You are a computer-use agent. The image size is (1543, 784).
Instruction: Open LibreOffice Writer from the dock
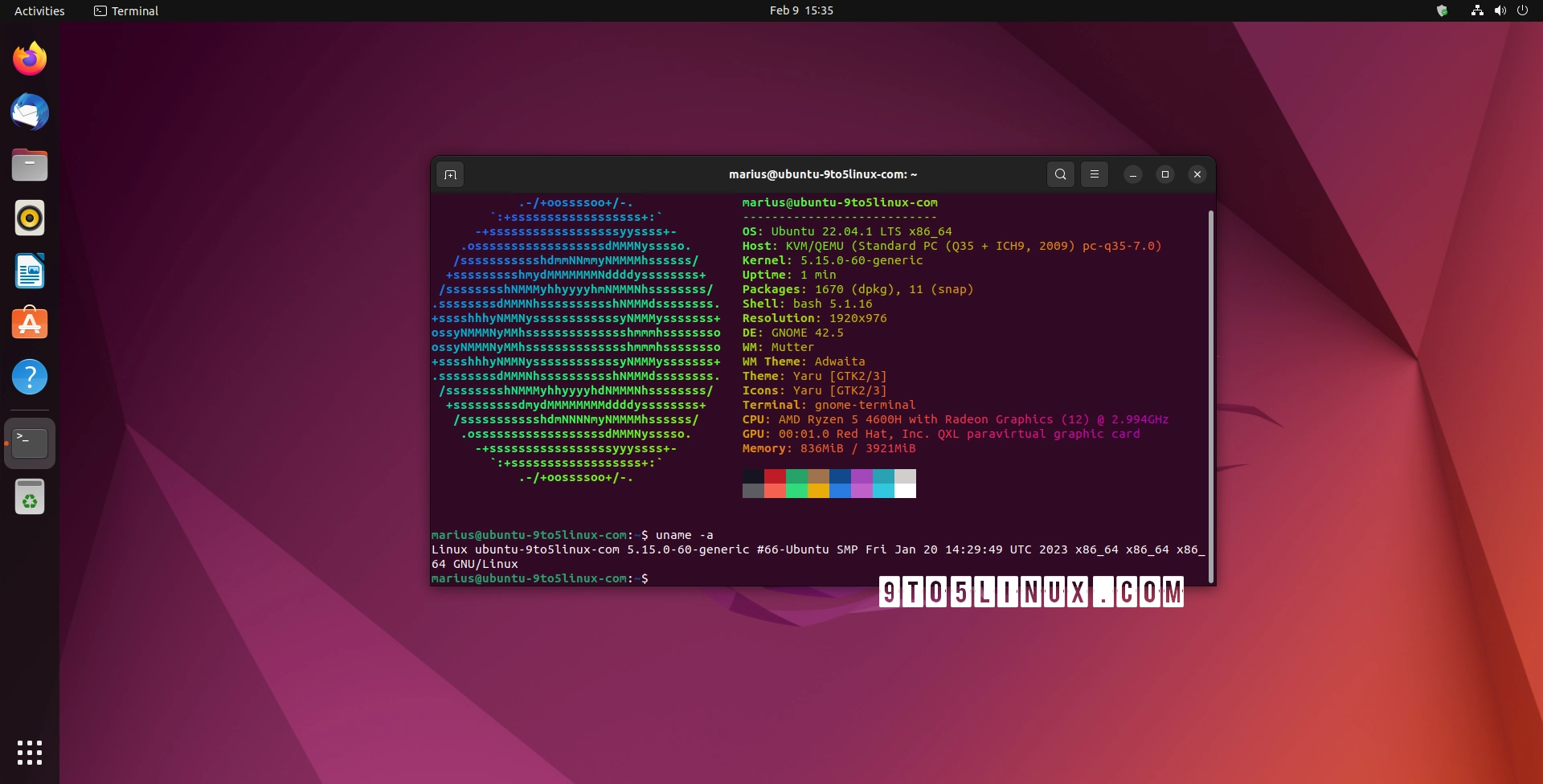pos(30,272)
